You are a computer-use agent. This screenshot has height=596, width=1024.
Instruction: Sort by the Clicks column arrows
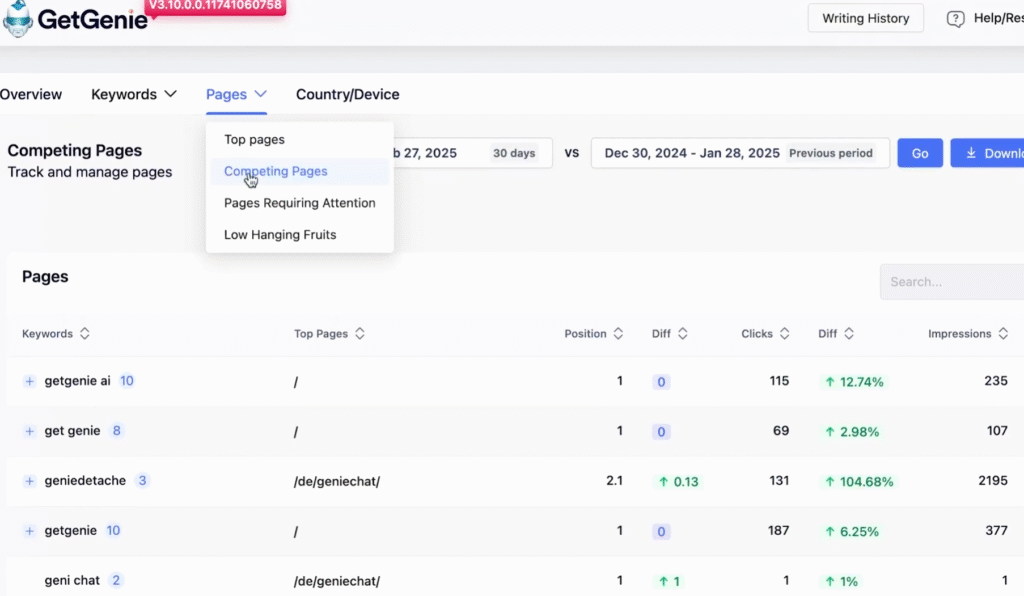784,334
